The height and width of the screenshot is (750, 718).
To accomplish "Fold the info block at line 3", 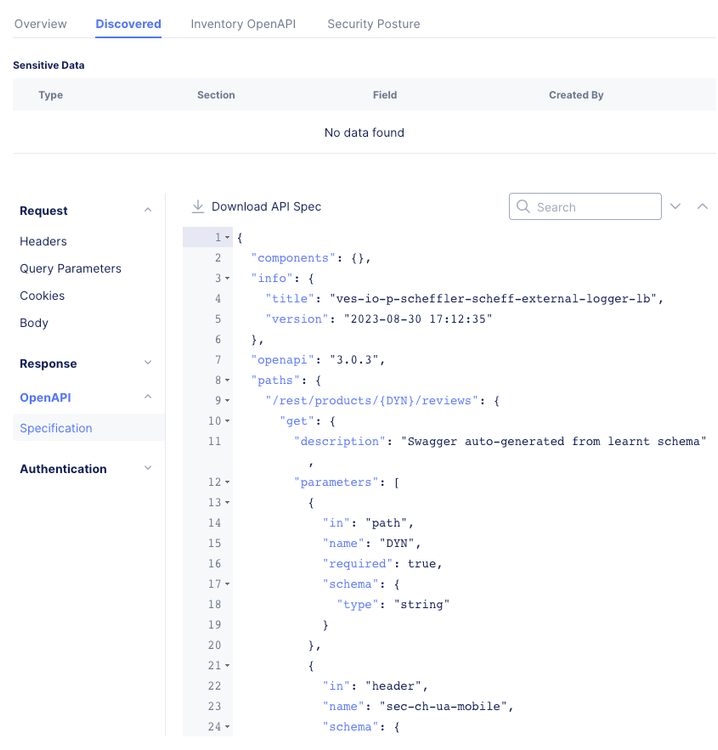I will click(x=228, y=279).
